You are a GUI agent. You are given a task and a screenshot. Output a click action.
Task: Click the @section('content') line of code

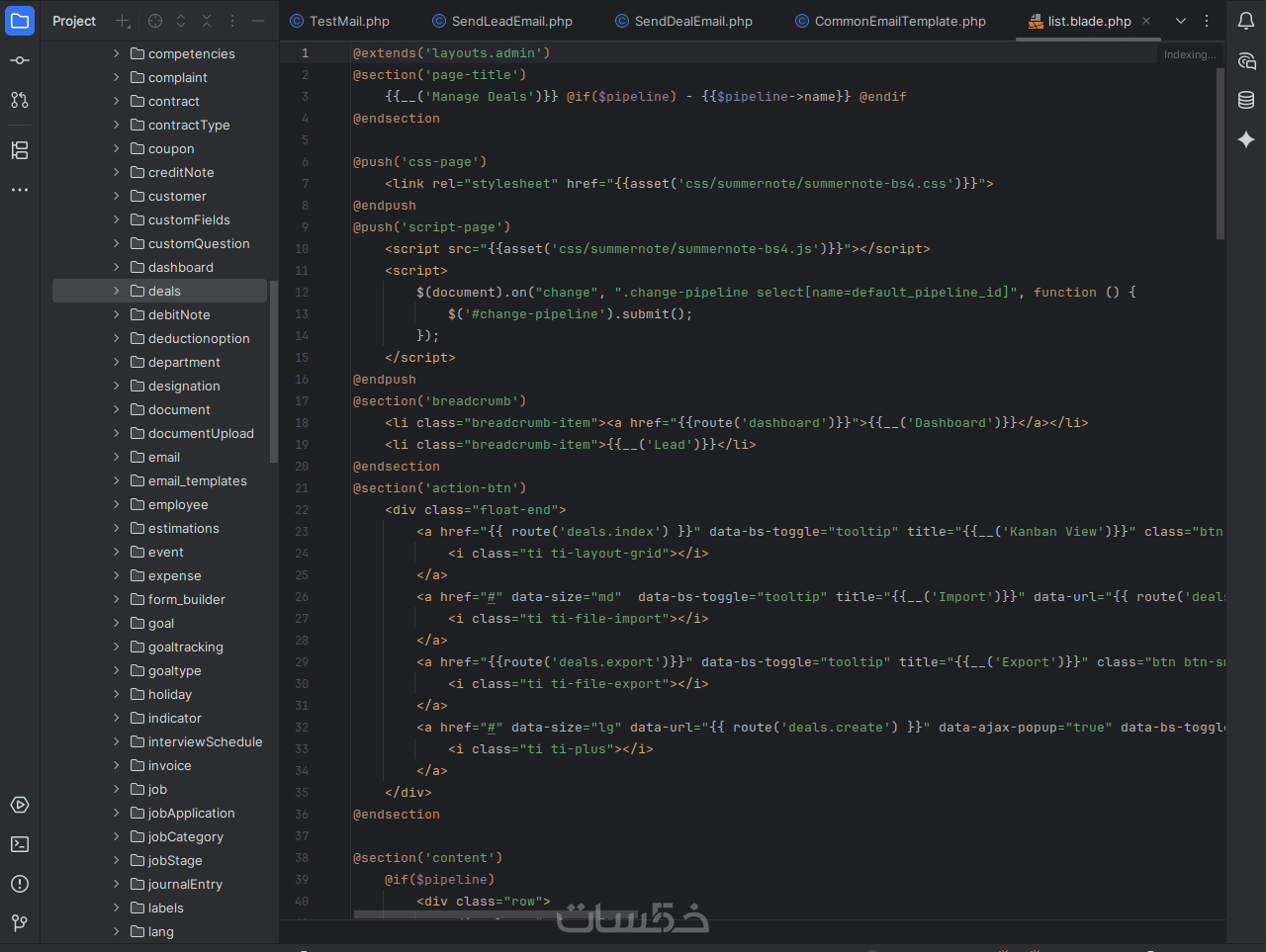427,858
